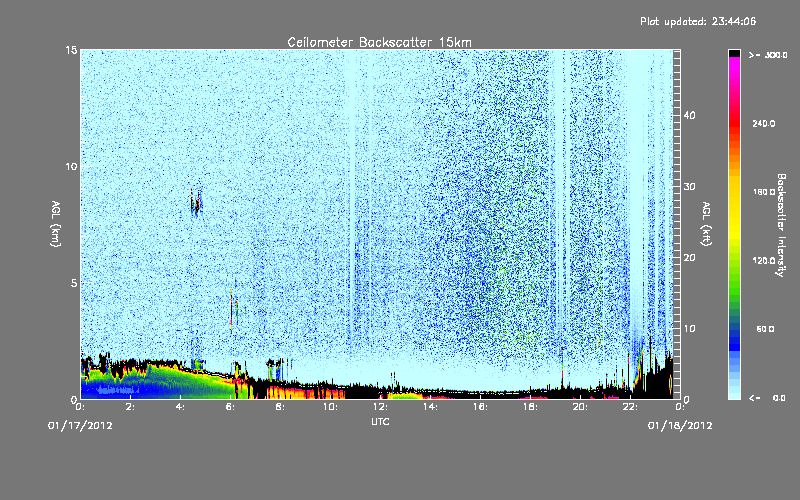The height and width of the screenshot is (500, 800).
Task: Click the 2: hour tick label on the time axis
Action: 130,407
